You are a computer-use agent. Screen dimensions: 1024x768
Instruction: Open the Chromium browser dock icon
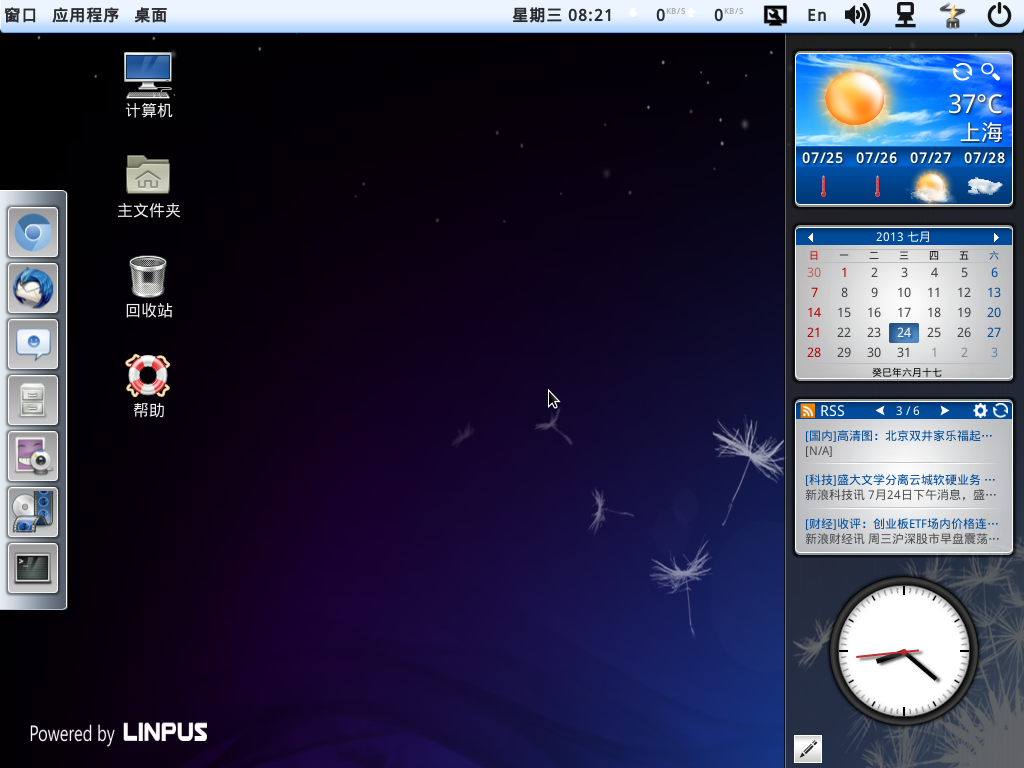tap(33, 232)
